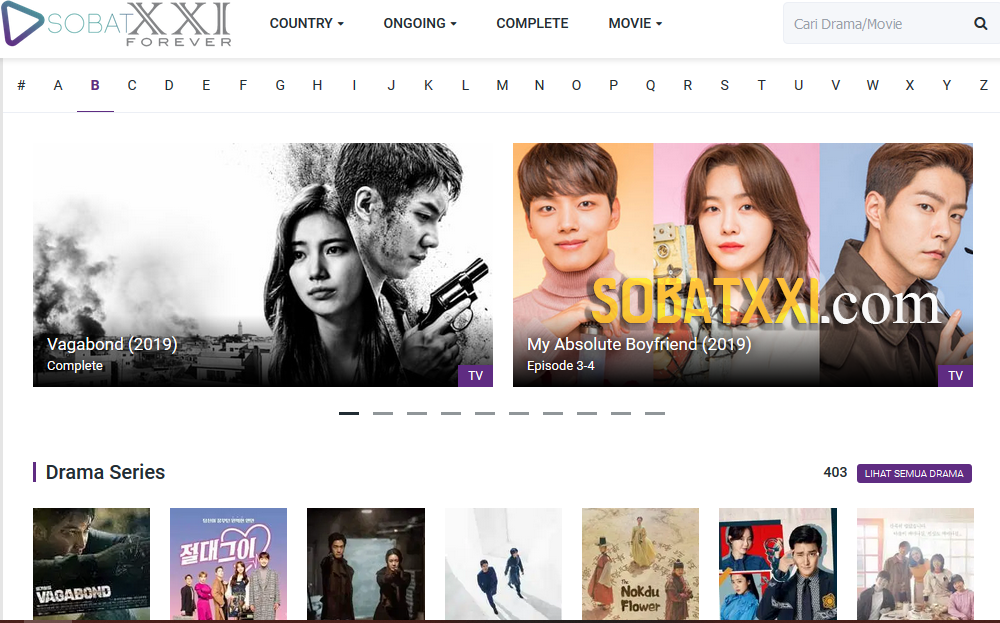The width and height of the screenshot is (1000, 623).
Task: Select the # symbol in alphabet index
Action: (21, 85)
